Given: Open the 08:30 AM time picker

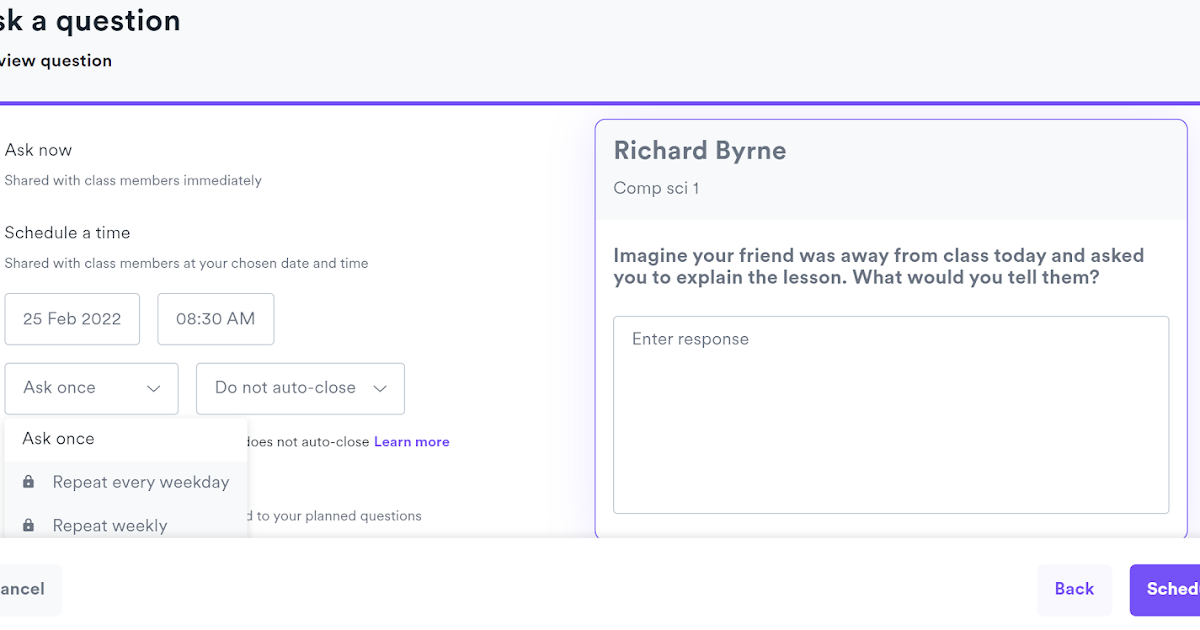Looking at the screenshot, I should (215, 319).
